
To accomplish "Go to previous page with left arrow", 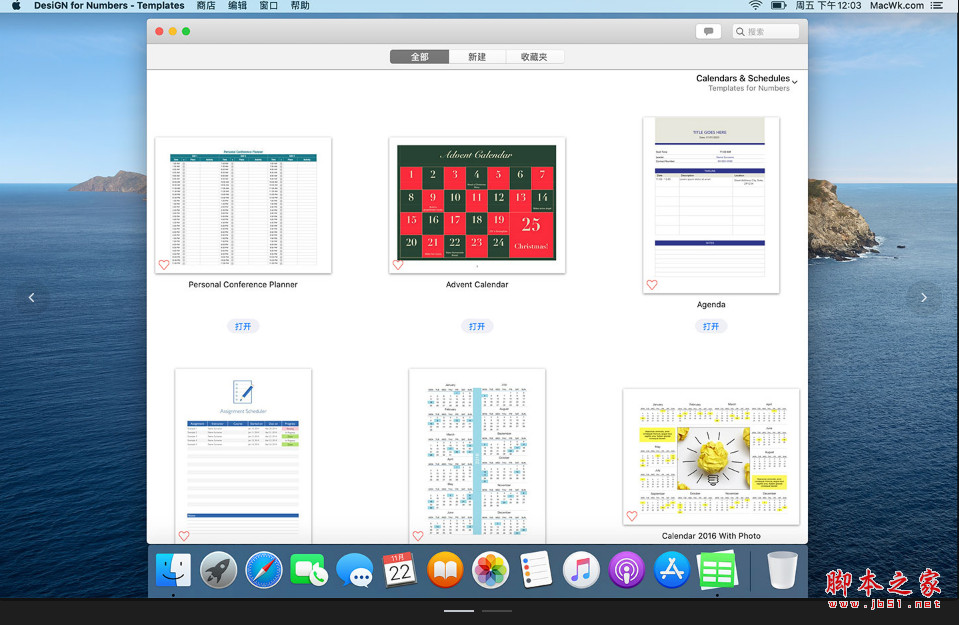I will tap(31, 297).
